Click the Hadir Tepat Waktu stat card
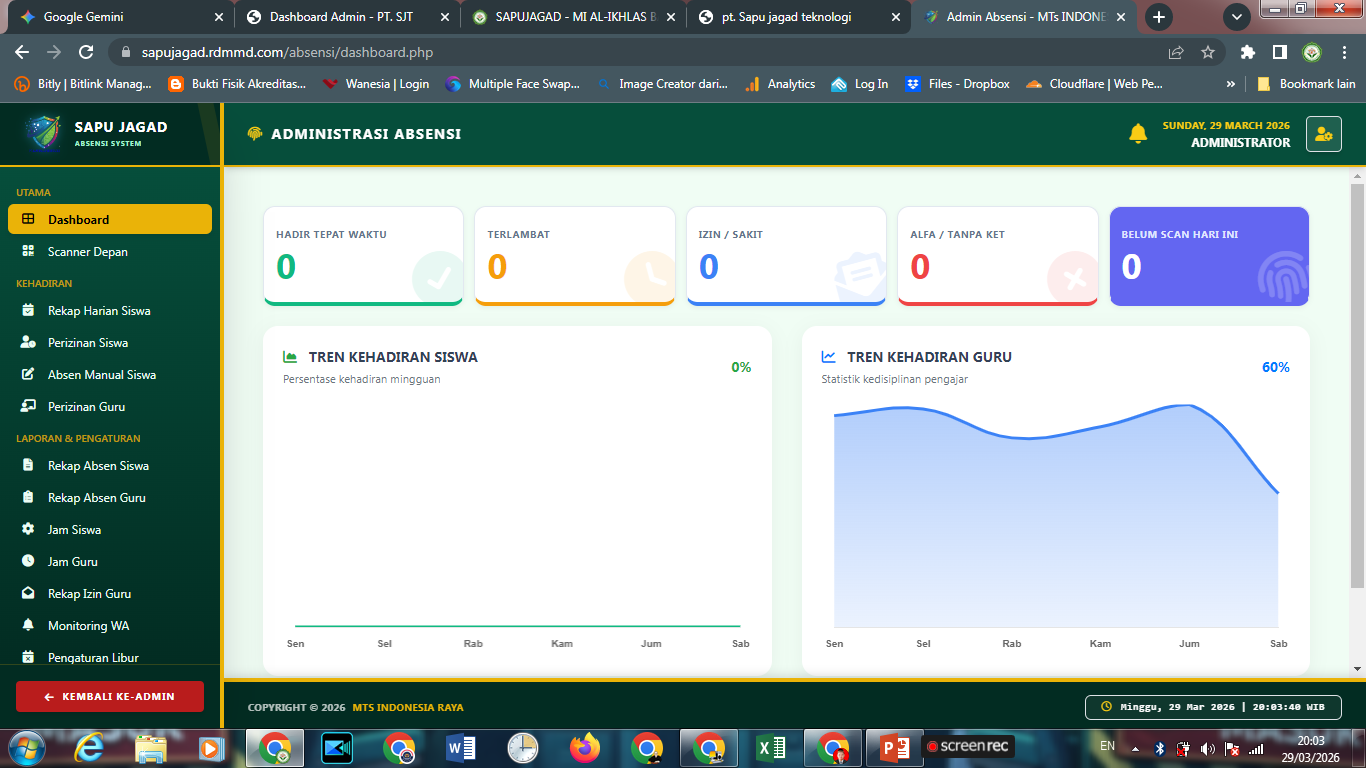1366x768 pixels. (363, 256)
